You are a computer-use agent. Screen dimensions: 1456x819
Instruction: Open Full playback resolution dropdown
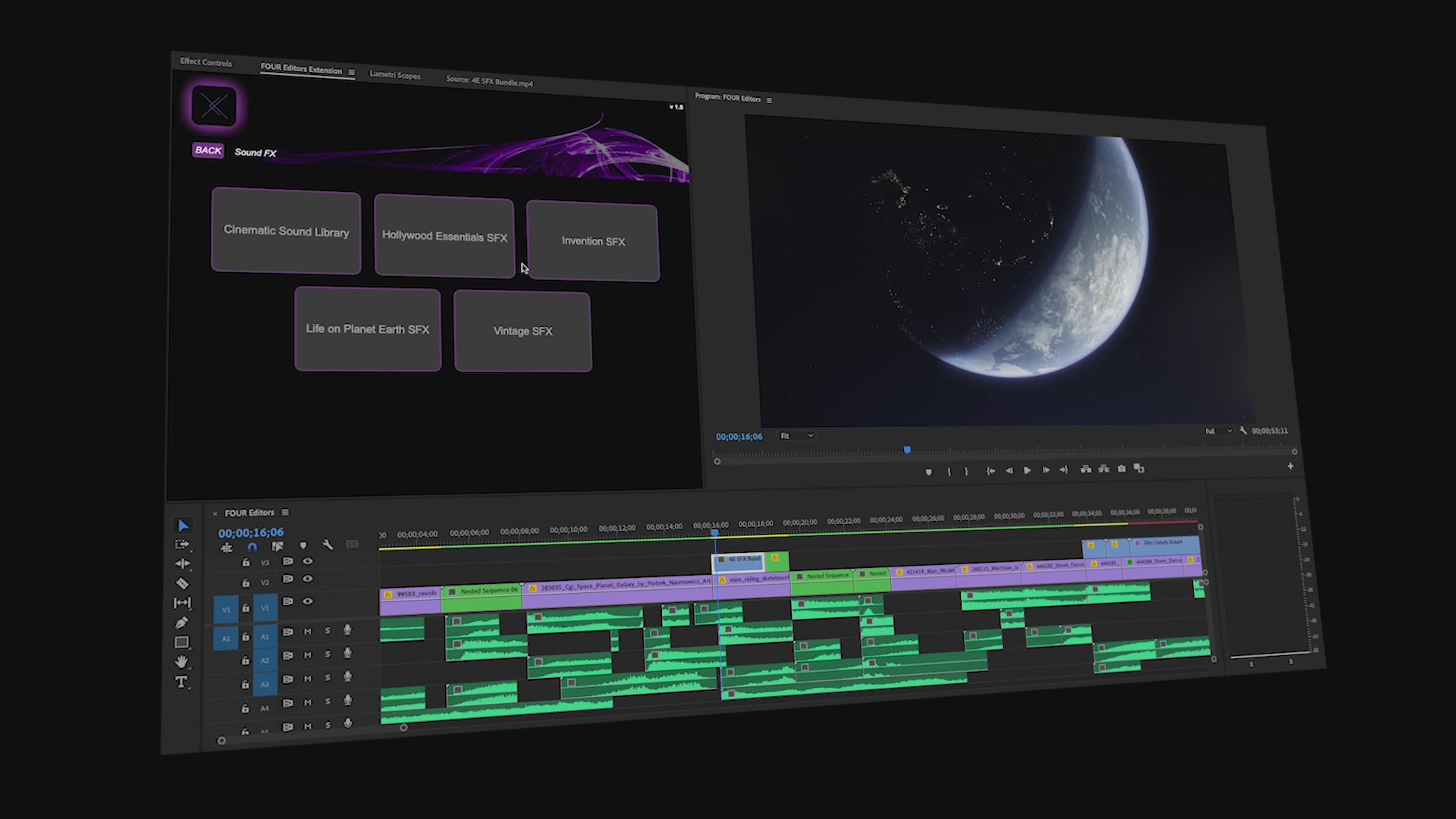(x=1218, y=431)
